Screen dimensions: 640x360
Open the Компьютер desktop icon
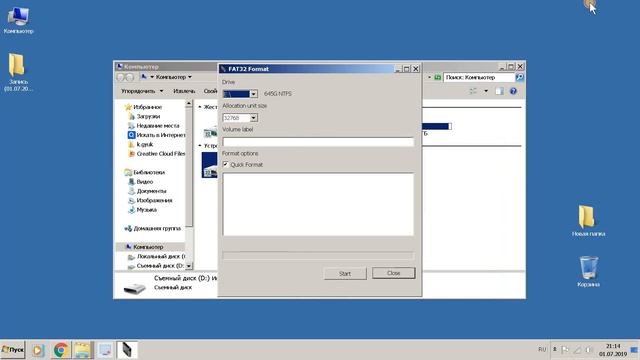(x=18, y=20)
